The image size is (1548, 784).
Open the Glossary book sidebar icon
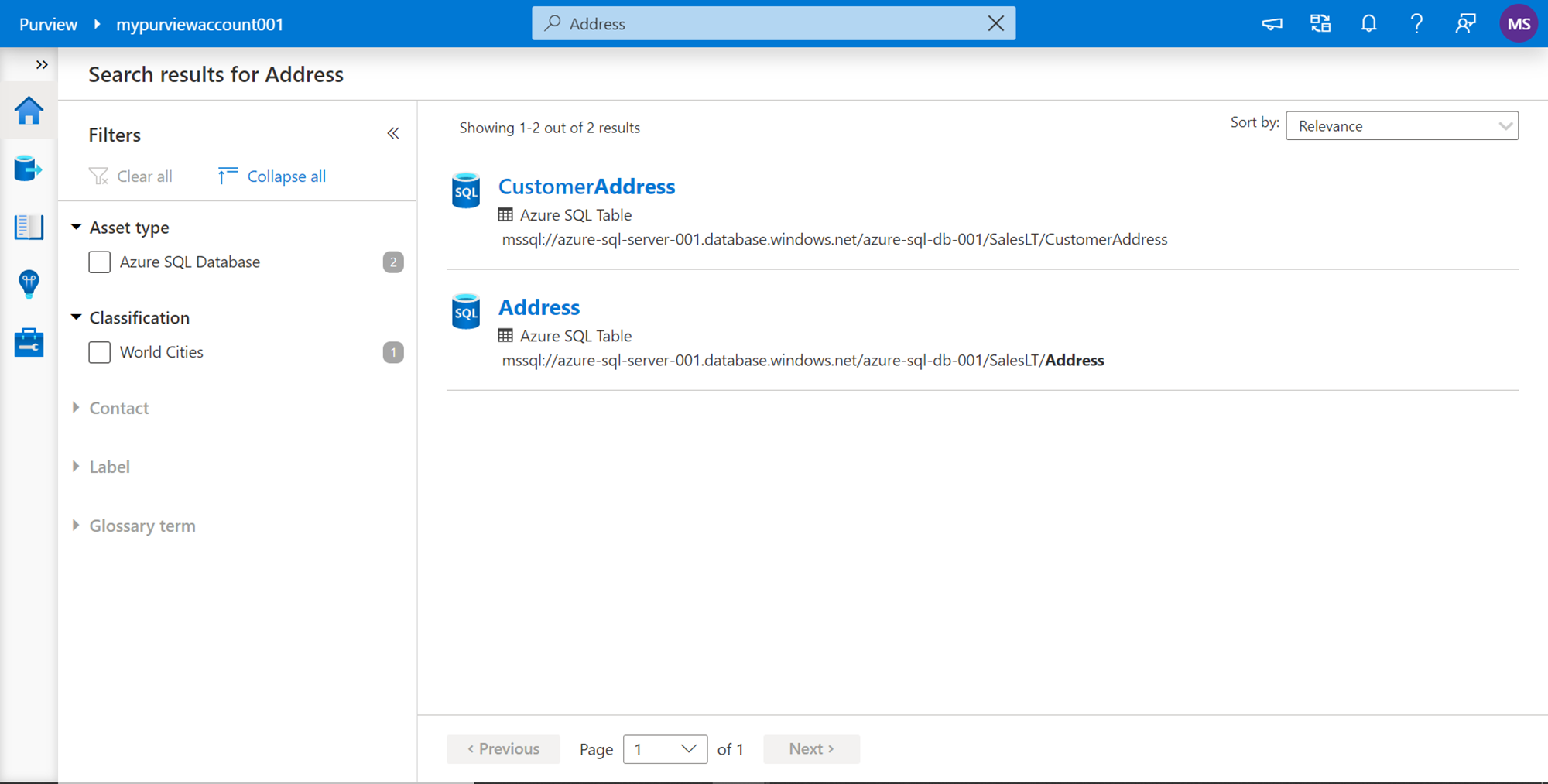point(29,227)
